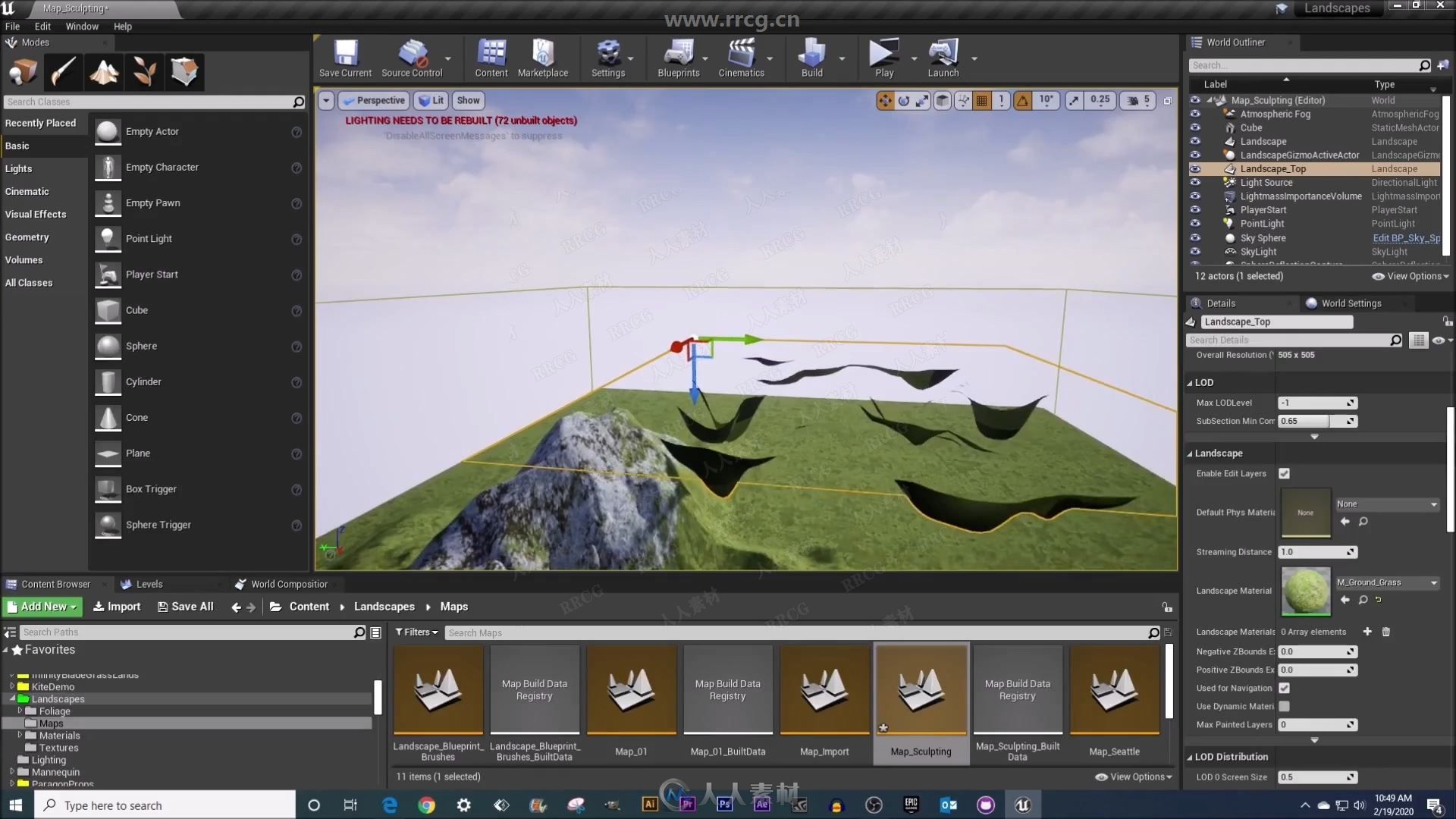The height and width of the screenshot is (819, 1456).
Task: Add element to Landscape Materials array
Action: 1367,632
